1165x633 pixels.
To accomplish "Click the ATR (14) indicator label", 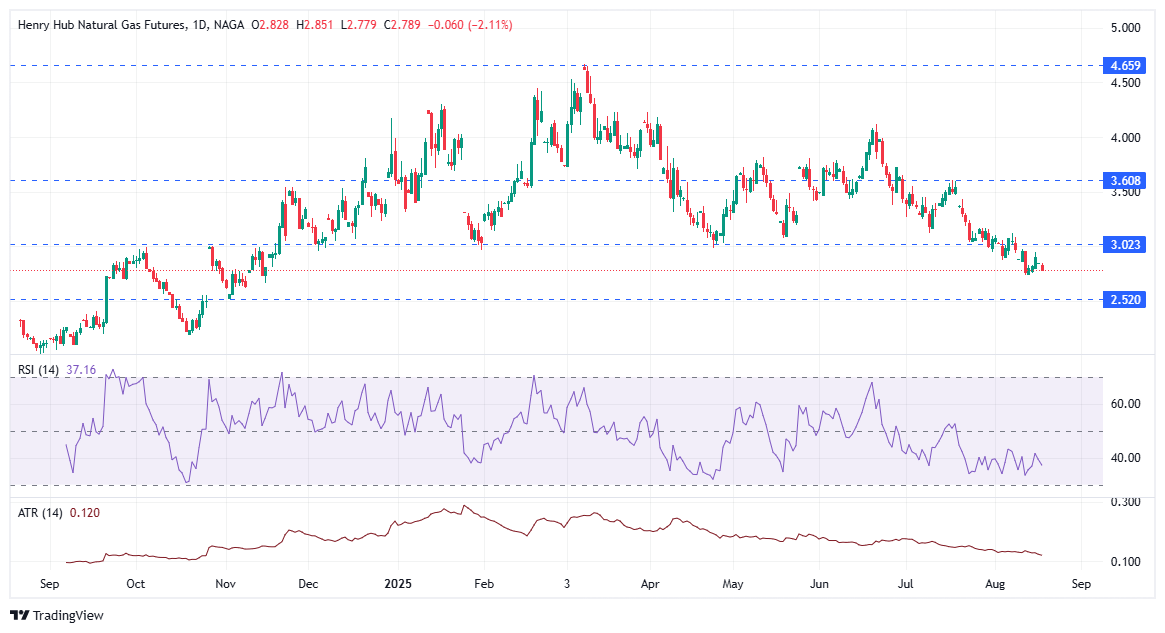I will pyautogui.click(x=40, y=513).
